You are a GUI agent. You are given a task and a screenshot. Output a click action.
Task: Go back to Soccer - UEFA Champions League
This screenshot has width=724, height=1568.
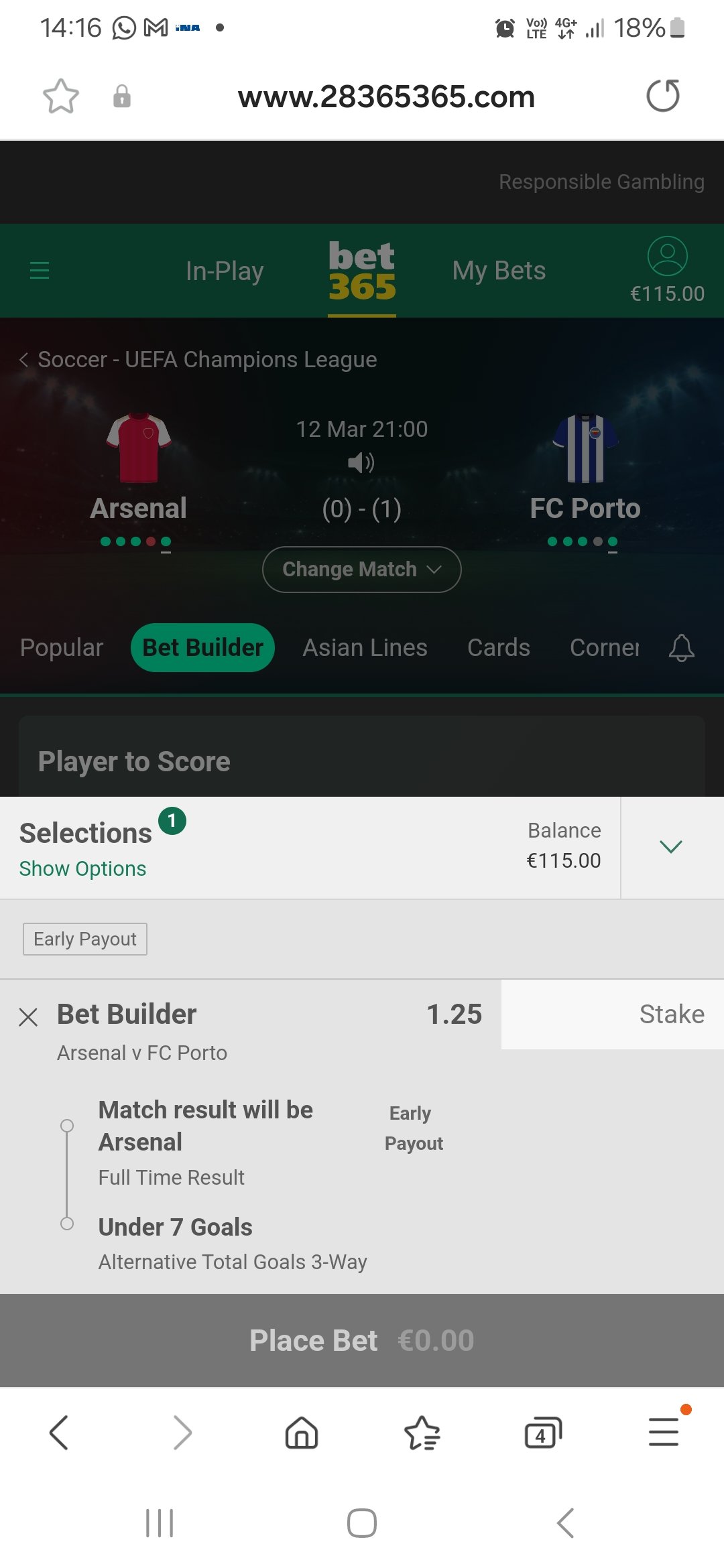coord(198,360)
